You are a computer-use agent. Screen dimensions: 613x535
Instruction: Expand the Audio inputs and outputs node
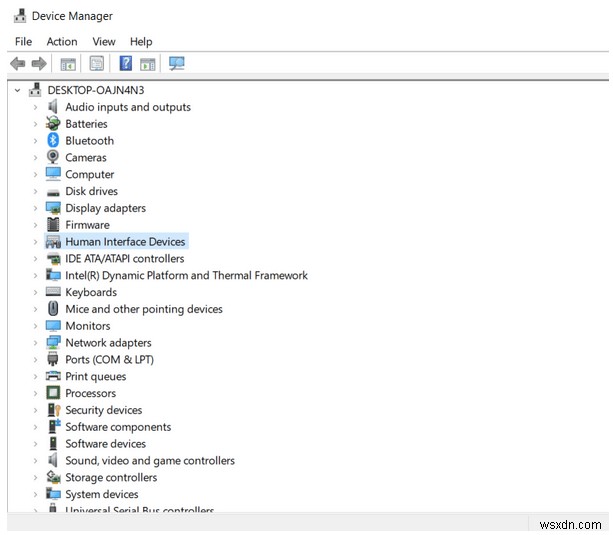[35, 107]
